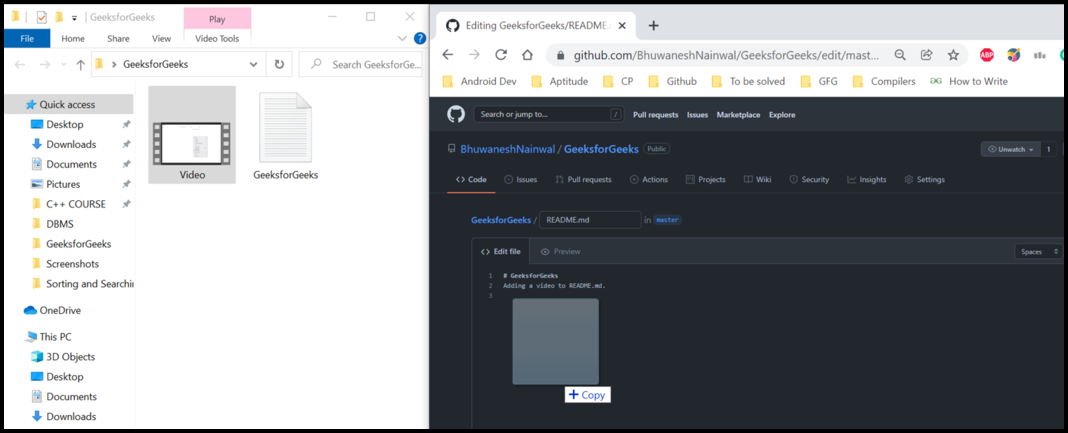1068x433 pixels.
Task: Open the GFG bookmark folder
Action: [x=819, y=81]
